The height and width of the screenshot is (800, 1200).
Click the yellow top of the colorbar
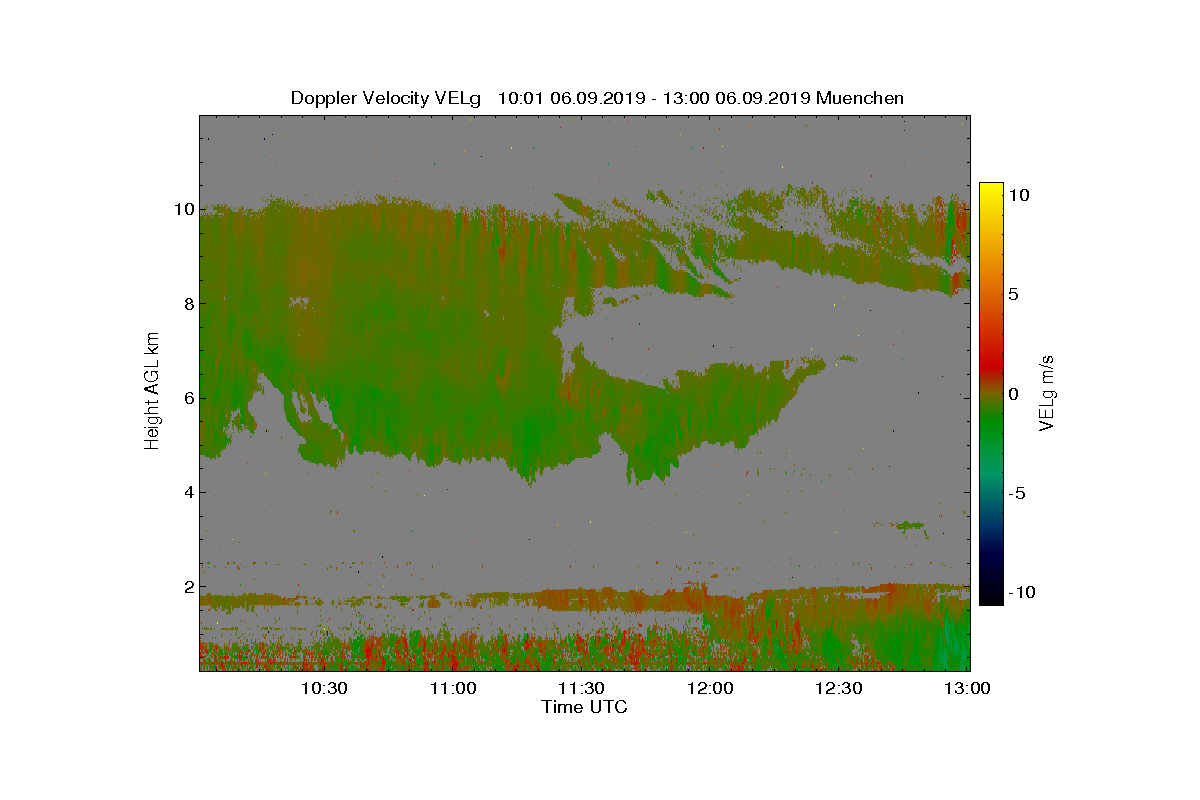(x=991, y=188)
